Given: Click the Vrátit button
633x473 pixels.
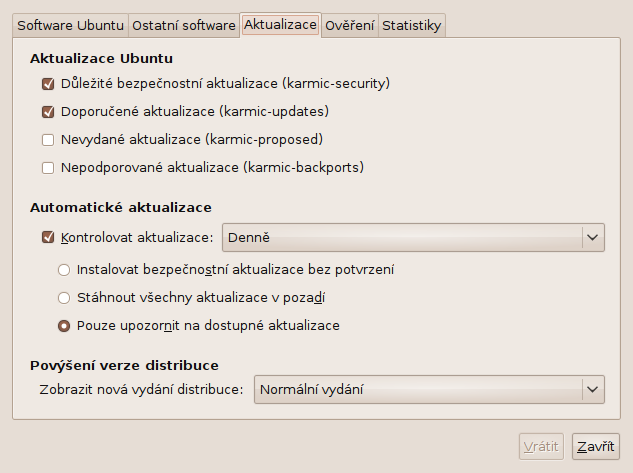Looking at the screenshot, I should (541, 446).
